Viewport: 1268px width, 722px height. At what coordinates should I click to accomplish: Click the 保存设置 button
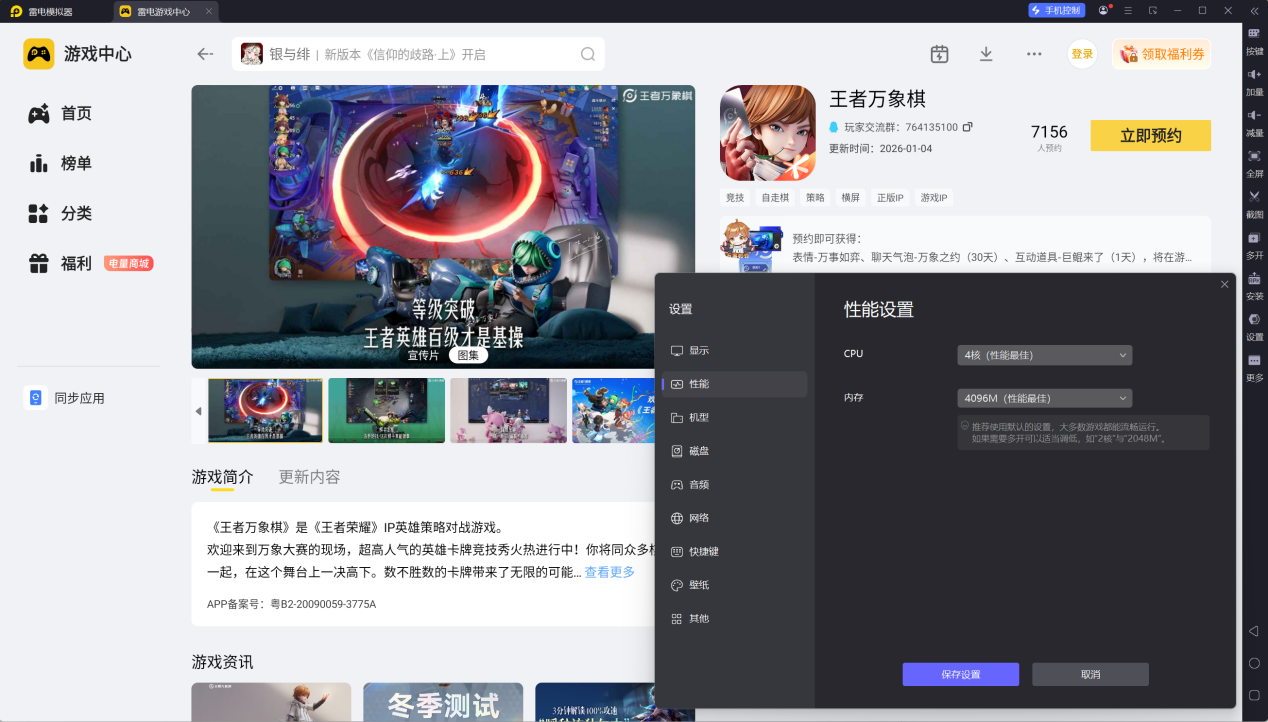[x=960, y=674]
